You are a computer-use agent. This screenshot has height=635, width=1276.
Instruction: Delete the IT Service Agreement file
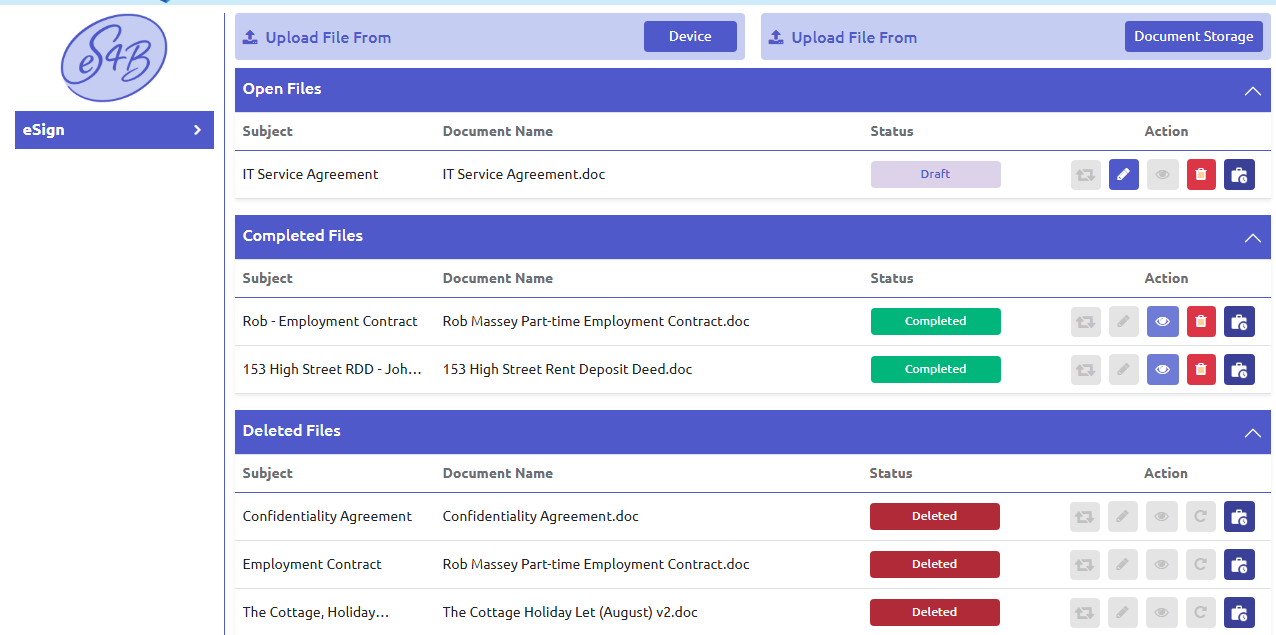tap(1201, 174)
